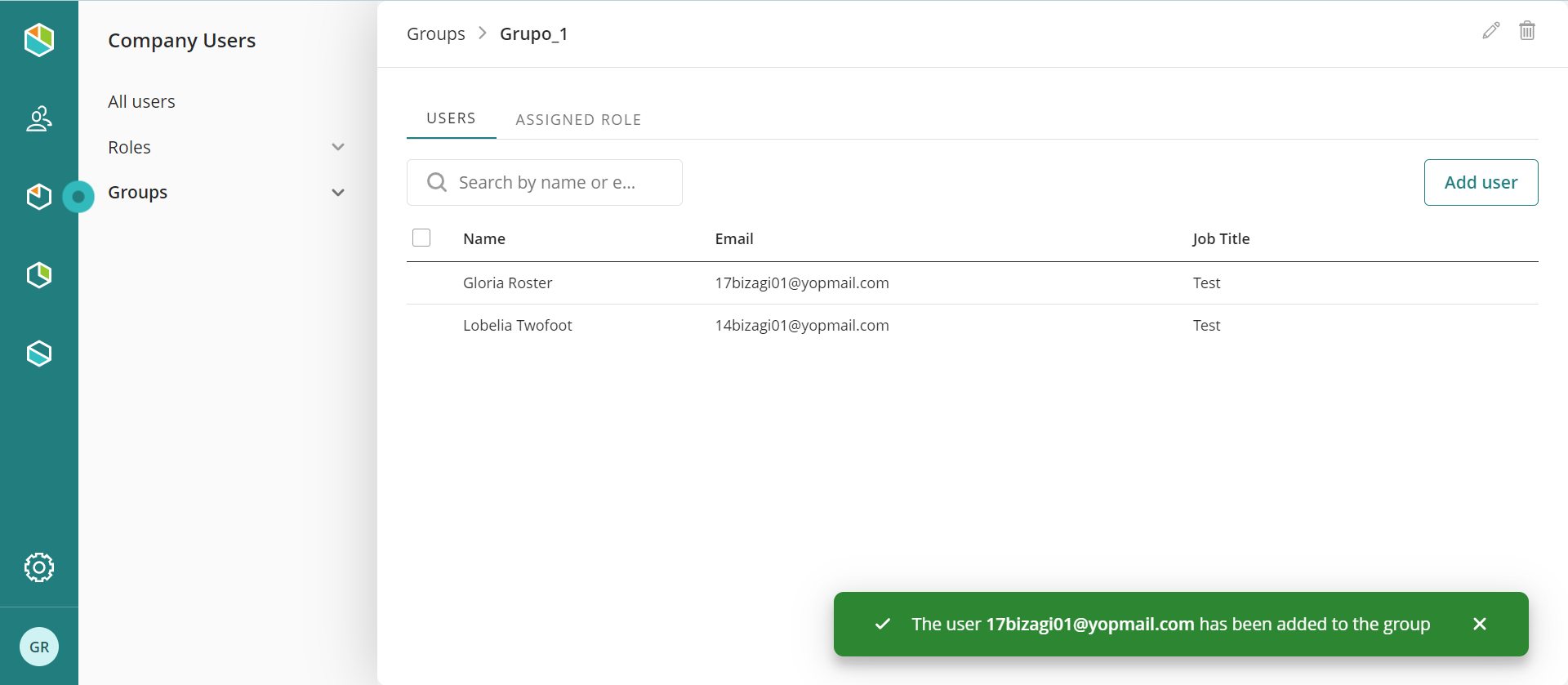Expand the Roles section chevron
Image resolution: width=1568 pixels, height=685 pixels.
338,147
